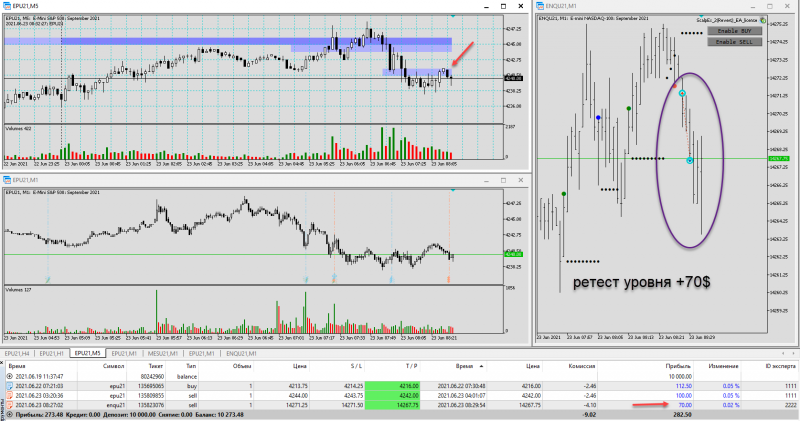Click the ID эксперта column header
The image size is (800, 421).
pyautogui.click(x=781, y=366)
